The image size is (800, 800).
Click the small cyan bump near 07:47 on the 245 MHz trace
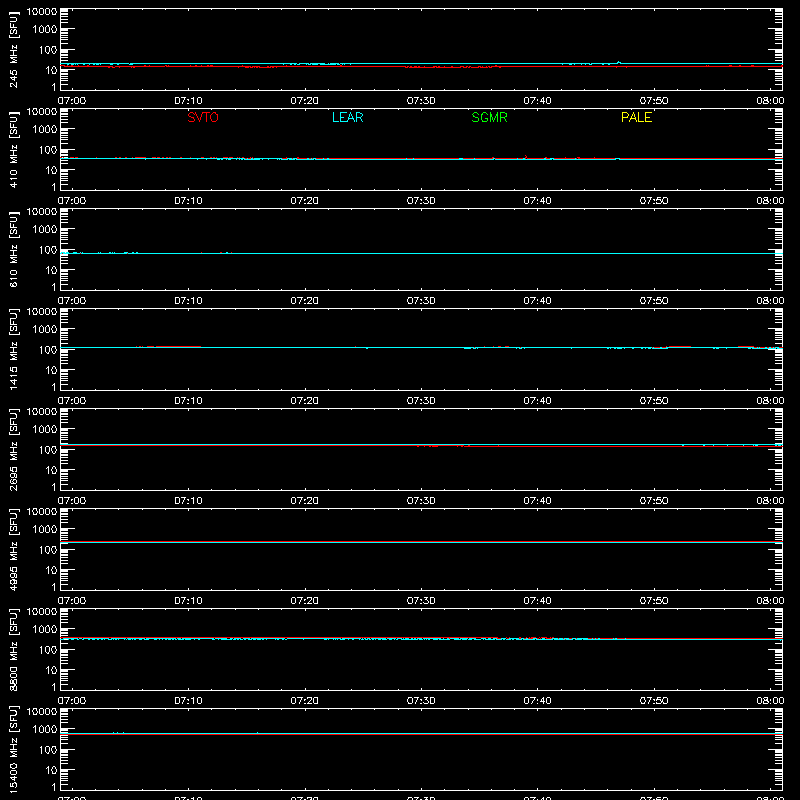coord(619,63)
